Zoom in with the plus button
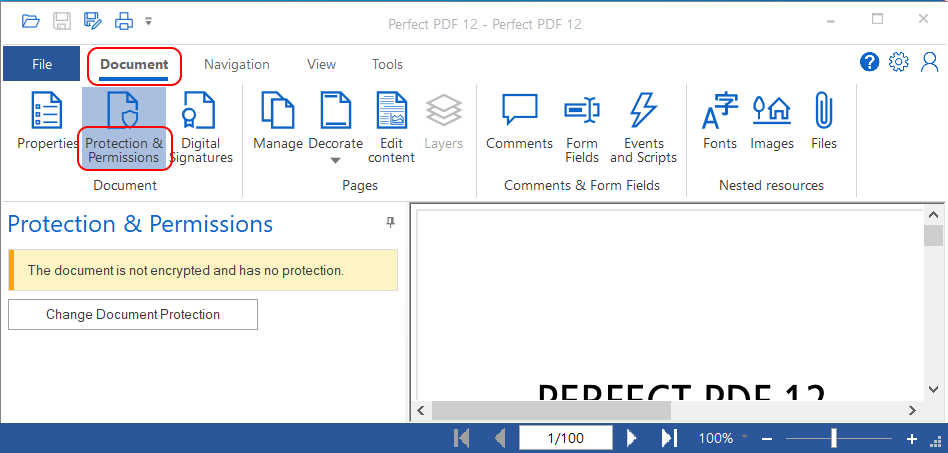948x453 pixels. point(912,438)
